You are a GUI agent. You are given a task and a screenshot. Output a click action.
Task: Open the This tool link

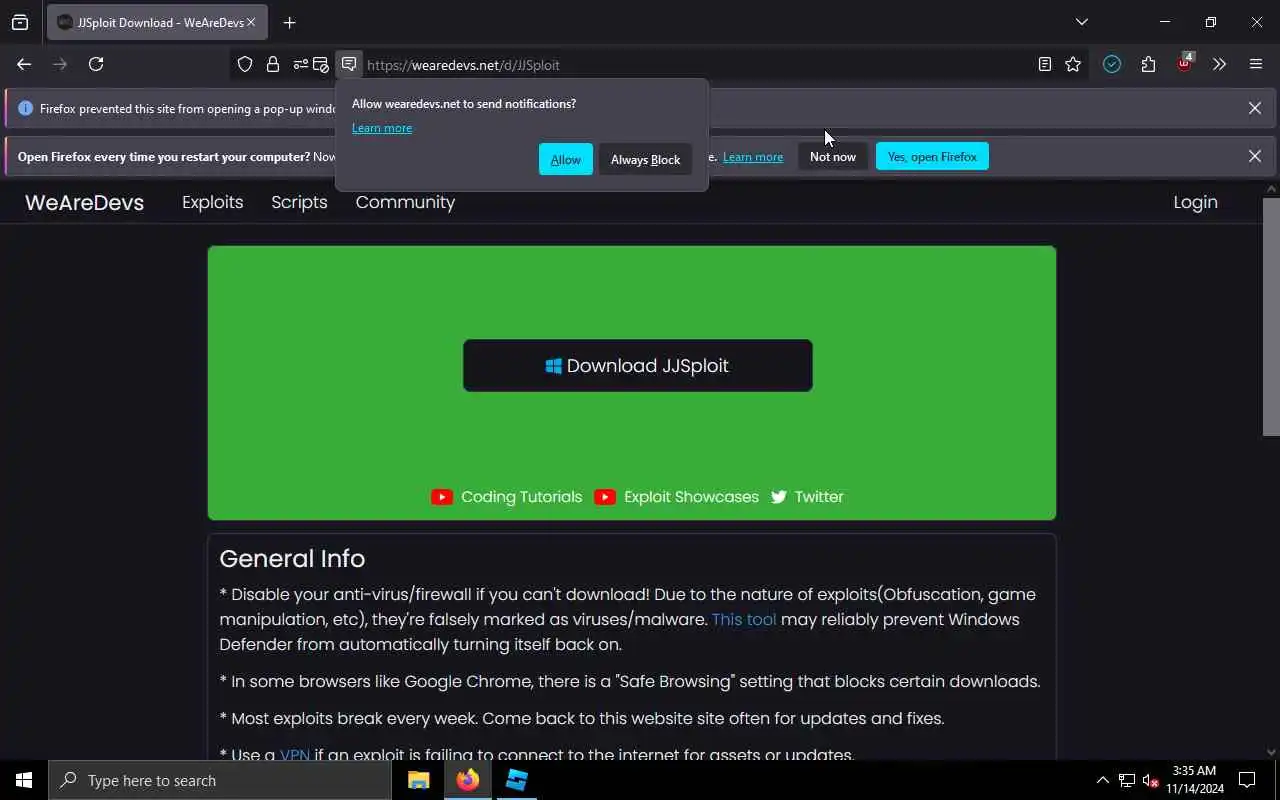point(744,619)
